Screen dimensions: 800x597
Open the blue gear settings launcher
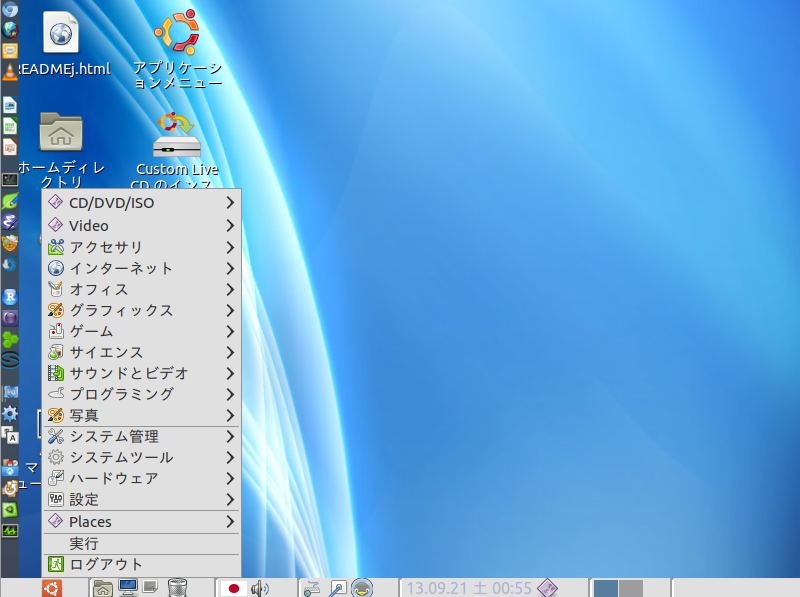(10, 413)
